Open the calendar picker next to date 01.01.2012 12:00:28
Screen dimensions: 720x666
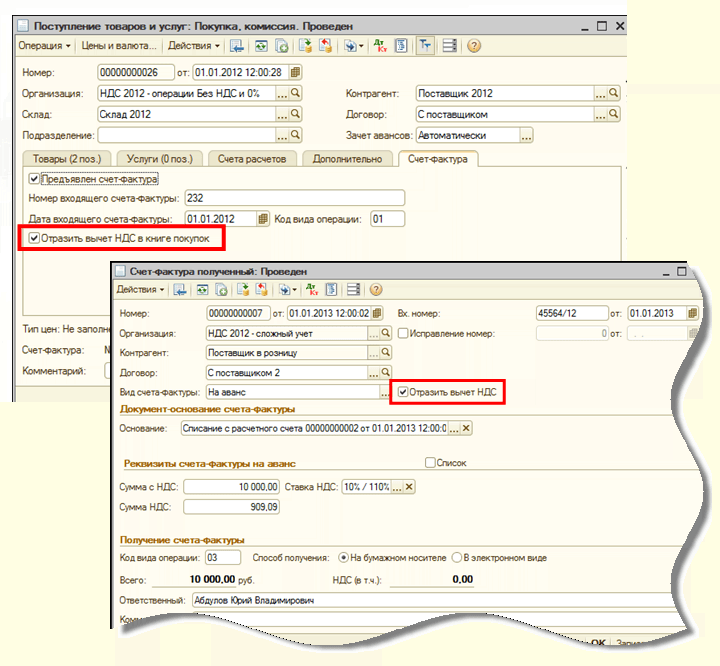point(295,72)
